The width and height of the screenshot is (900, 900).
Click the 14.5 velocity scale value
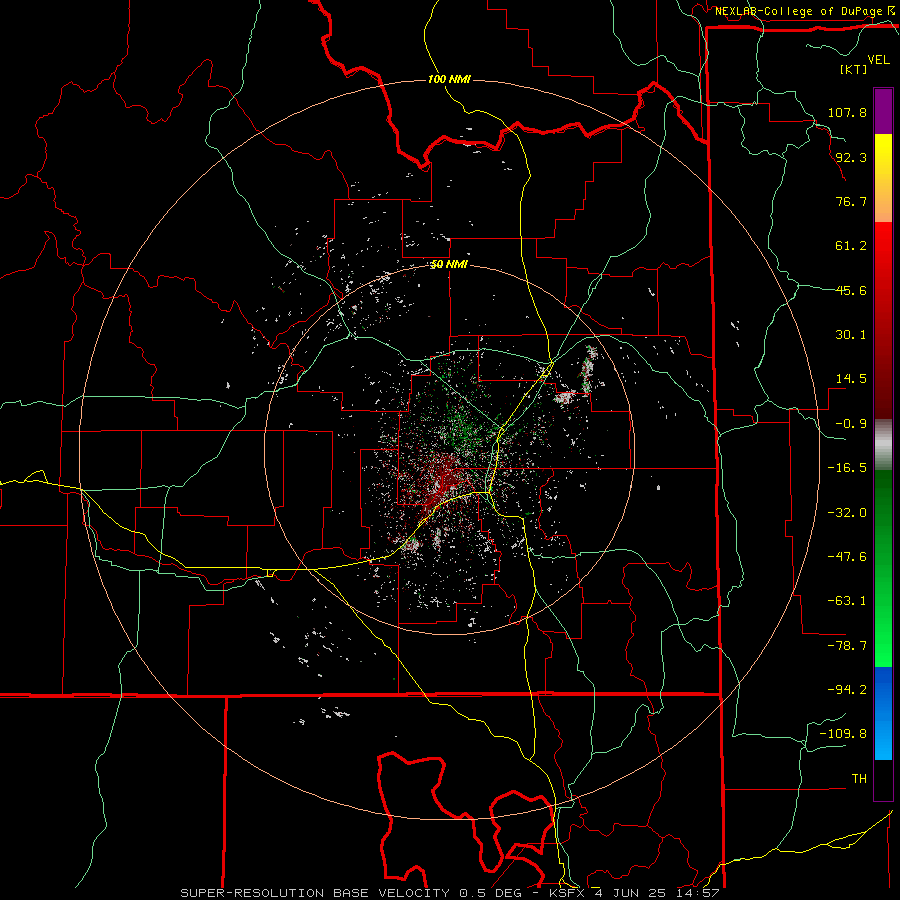[851, 379]
